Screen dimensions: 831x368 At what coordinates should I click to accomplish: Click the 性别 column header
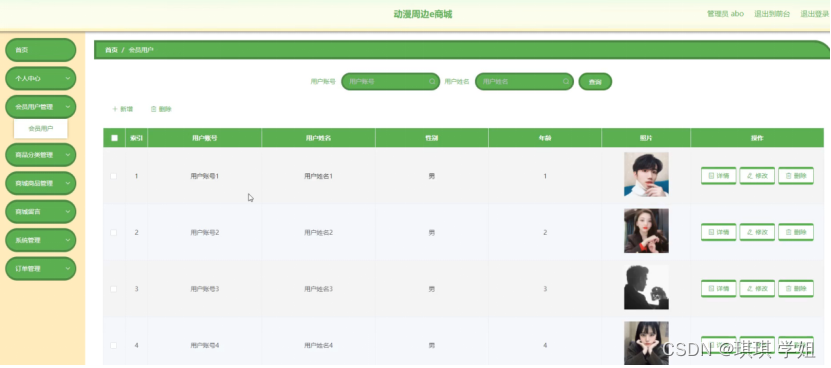(x=431, y=138)
